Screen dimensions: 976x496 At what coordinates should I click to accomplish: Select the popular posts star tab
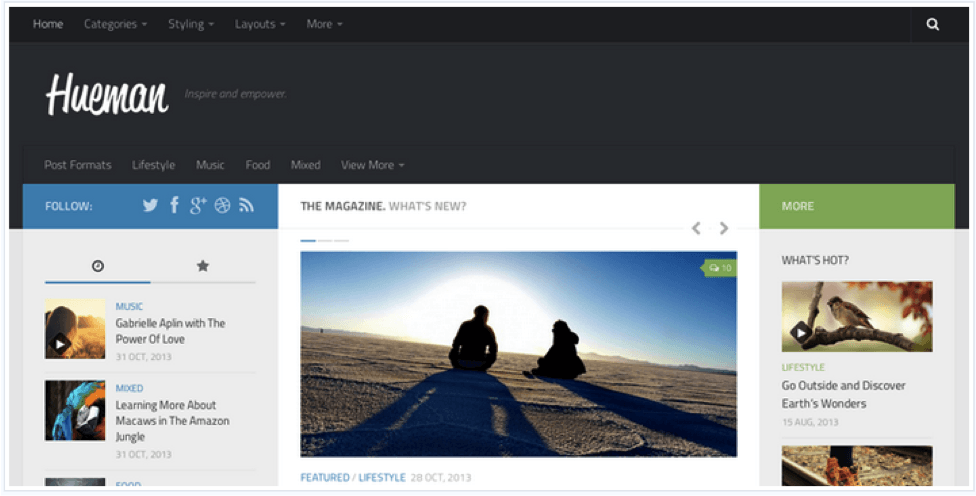[203, 266]
